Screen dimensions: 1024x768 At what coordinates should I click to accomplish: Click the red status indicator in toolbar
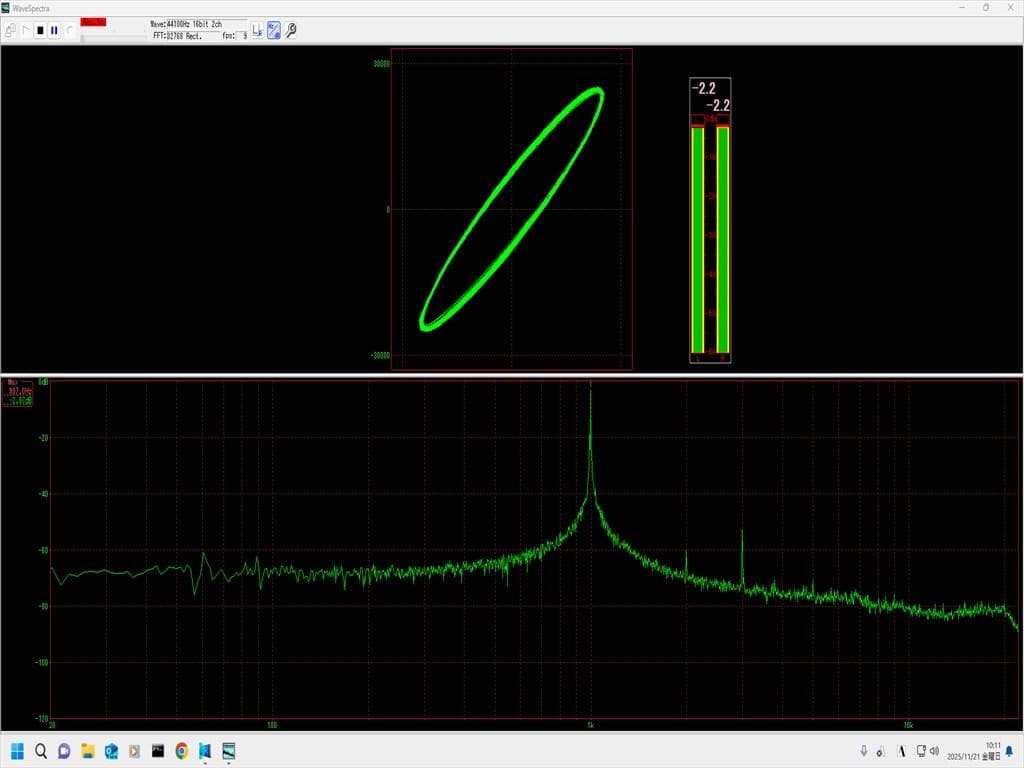(x=93, y=22)
